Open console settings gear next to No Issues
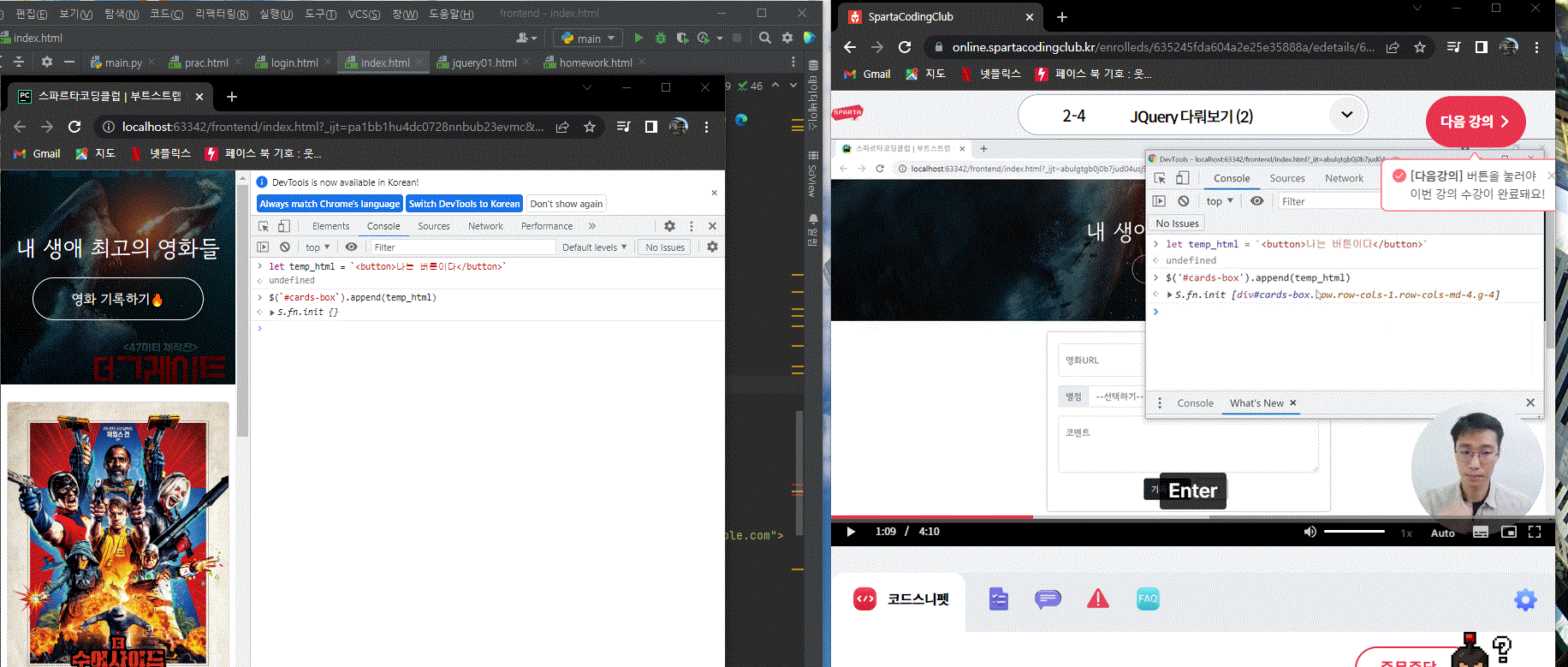The image size is (1568, 667). coord(712,247)
